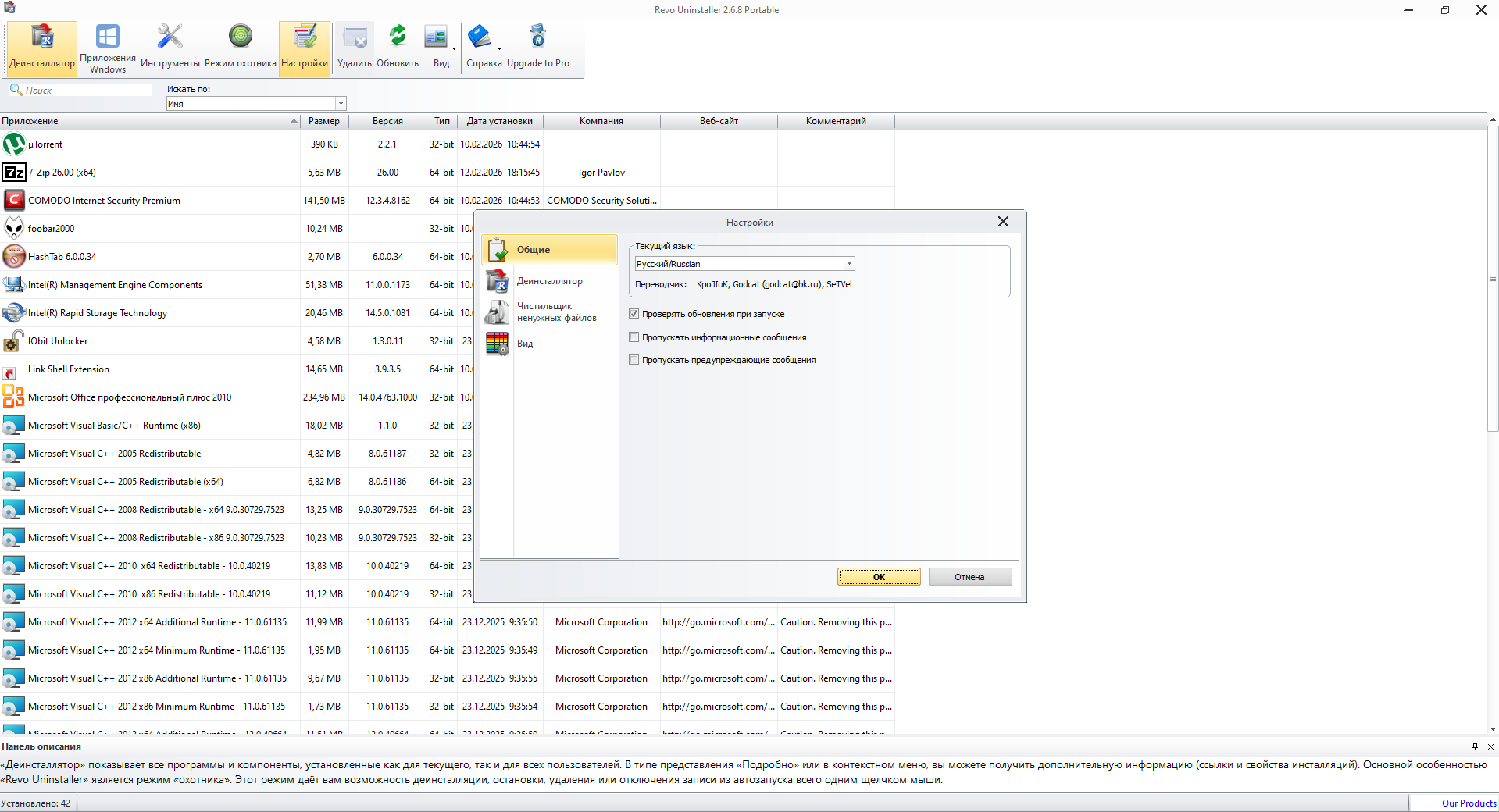Switch to Деинсталлятор settings tab
The height and width of the screenshot is (812, 1499).
pyautogui.click(x=549, y=281)
